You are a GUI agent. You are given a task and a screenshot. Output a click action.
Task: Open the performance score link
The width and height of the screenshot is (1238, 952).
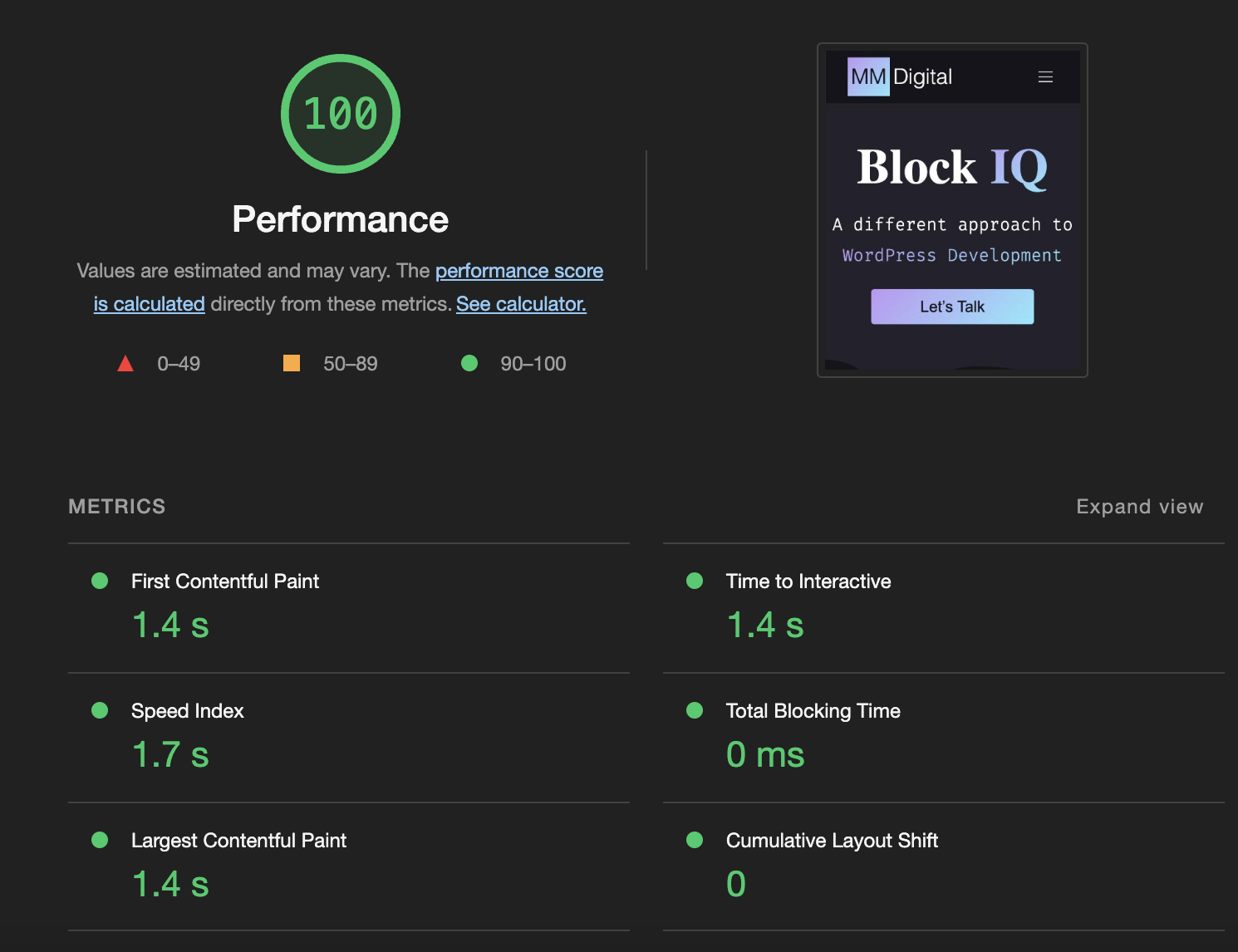tap(519, 271)
